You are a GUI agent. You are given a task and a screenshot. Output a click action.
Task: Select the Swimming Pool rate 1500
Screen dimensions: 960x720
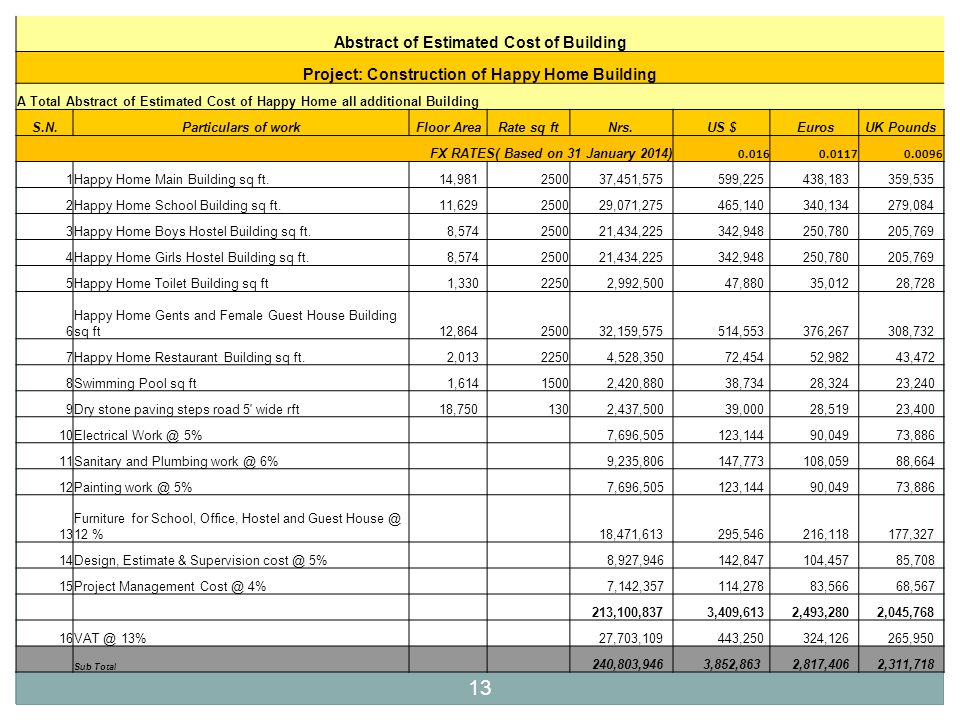[555, 383]
